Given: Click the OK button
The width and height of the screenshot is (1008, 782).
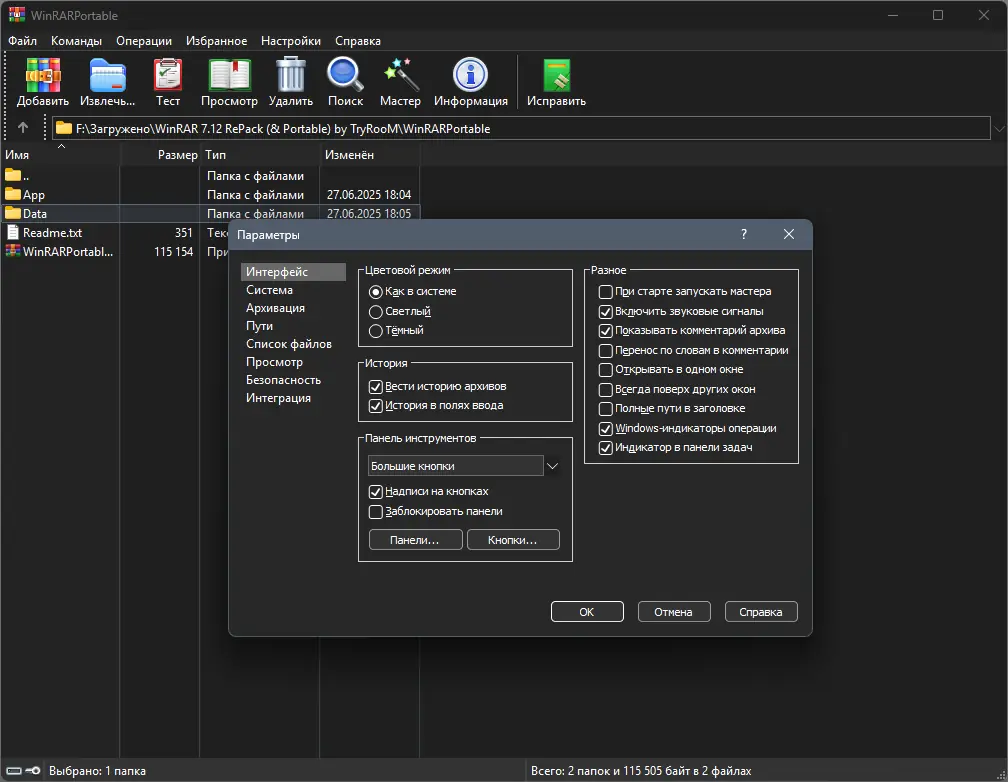Looking at the screenshot, I should [x=587, y=612].
